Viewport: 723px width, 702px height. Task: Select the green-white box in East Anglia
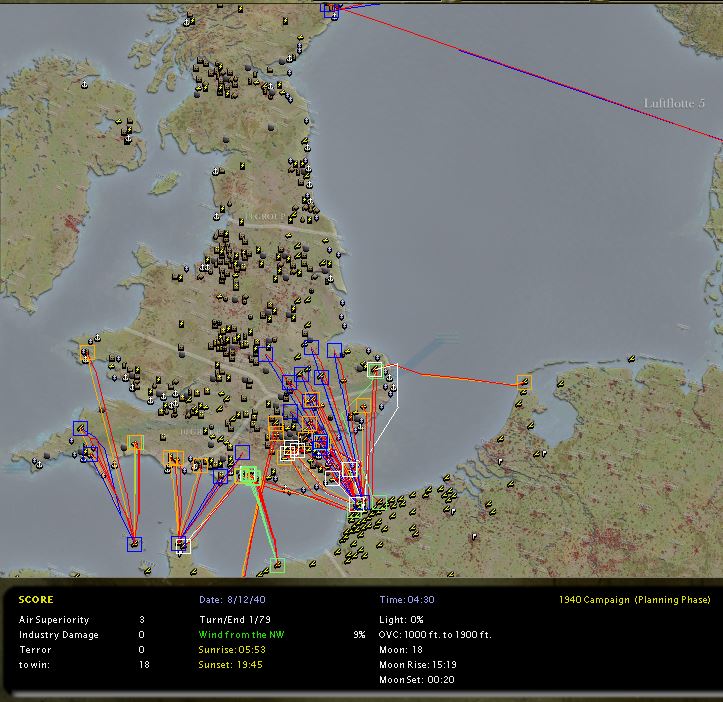(375, 370)
